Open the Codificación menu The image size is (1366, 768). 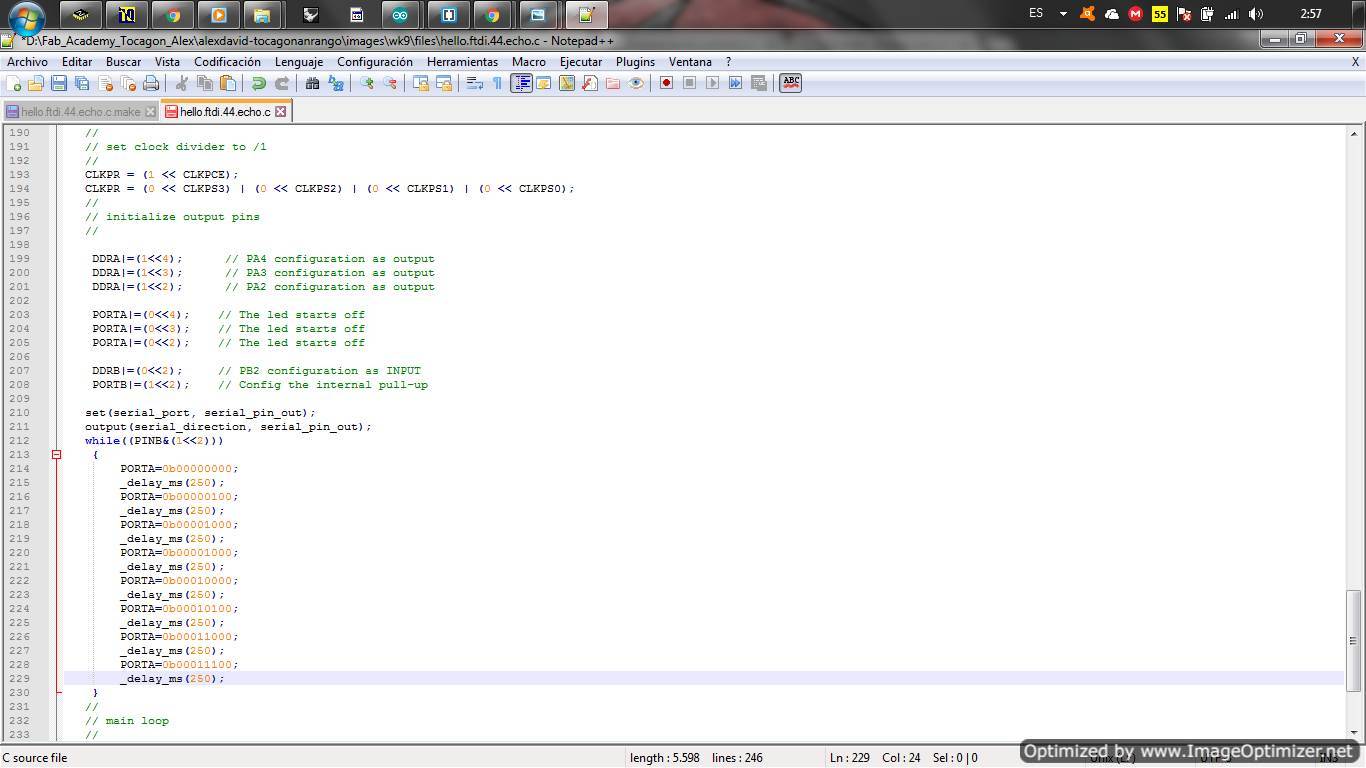tap(227, 62)
